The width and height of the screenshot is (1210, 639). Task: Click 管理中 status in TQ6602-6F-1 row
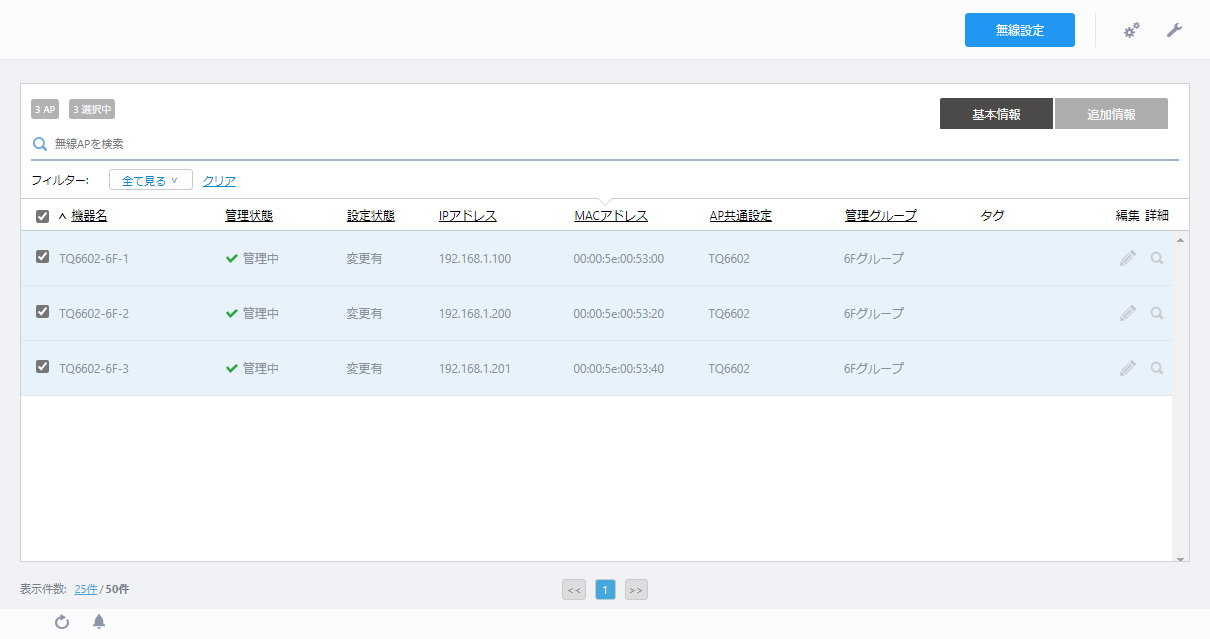pyautogui.click(x=252, y=259)
